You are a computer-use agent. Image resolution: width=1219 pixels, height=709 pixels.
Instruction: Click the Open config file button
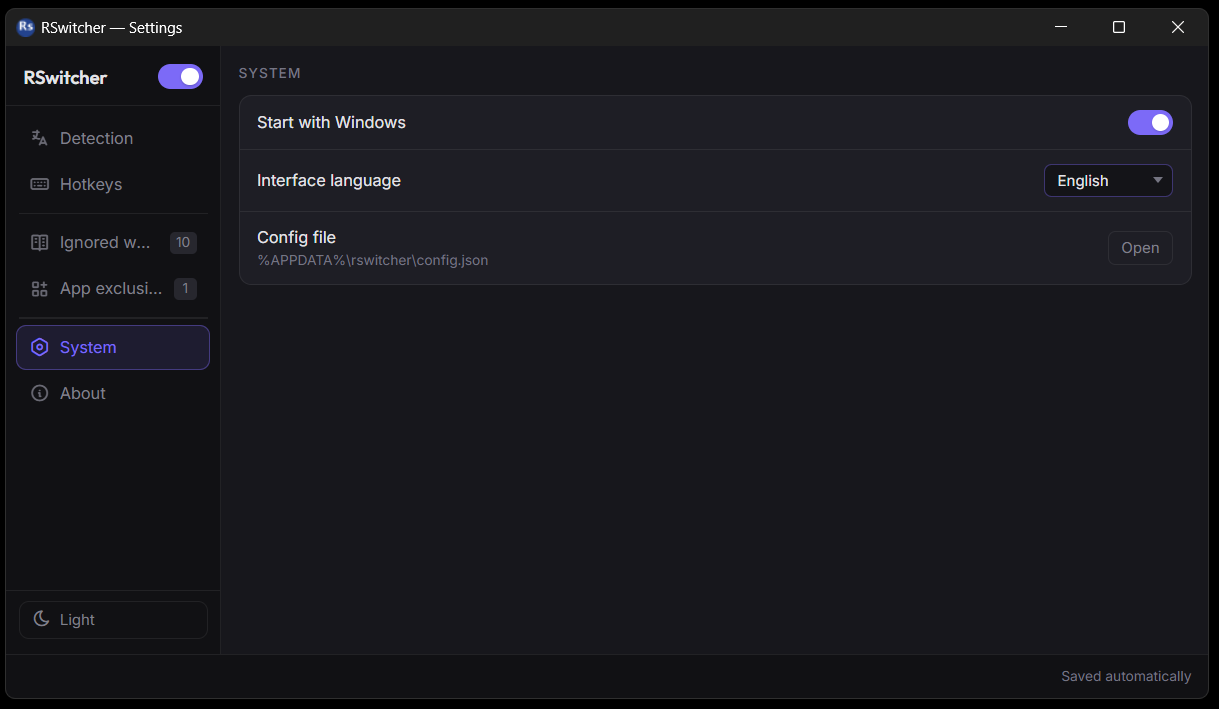[x=1140, y=248]
